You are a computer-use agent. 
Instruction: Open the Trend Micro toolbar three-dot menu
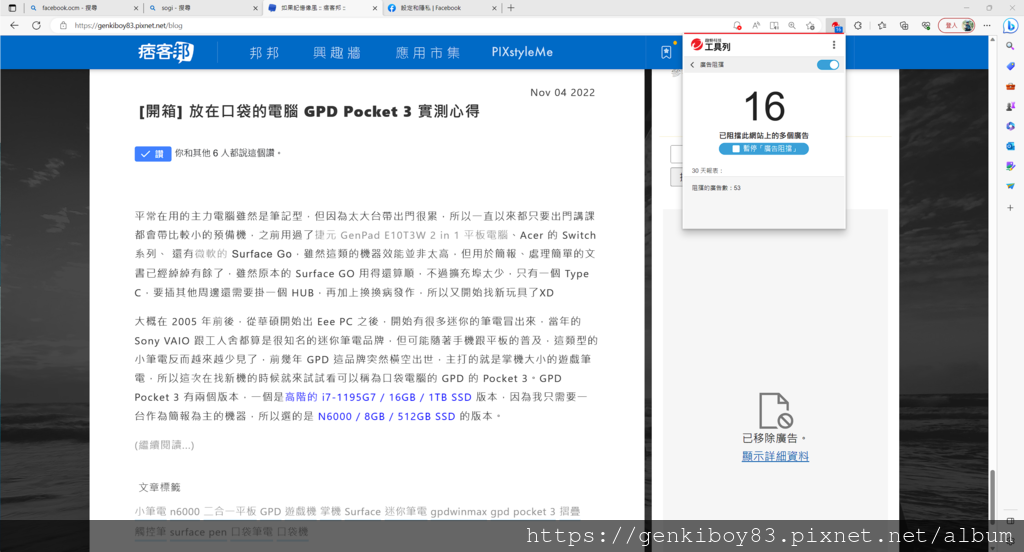(x=833, y=45)
